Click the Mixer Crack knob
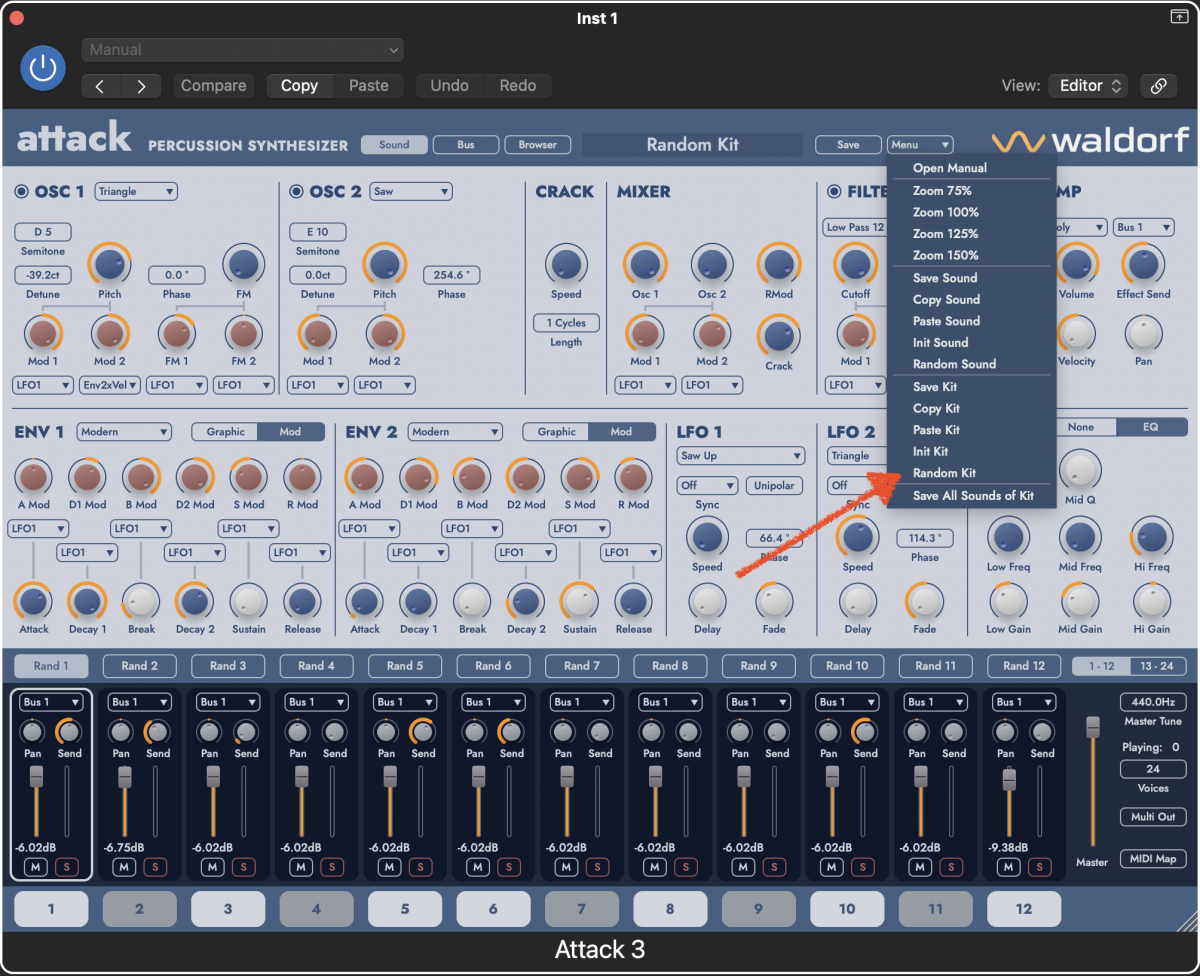Screen dimensions: 1200x976 pyautogui.click(x=779, y=335)
